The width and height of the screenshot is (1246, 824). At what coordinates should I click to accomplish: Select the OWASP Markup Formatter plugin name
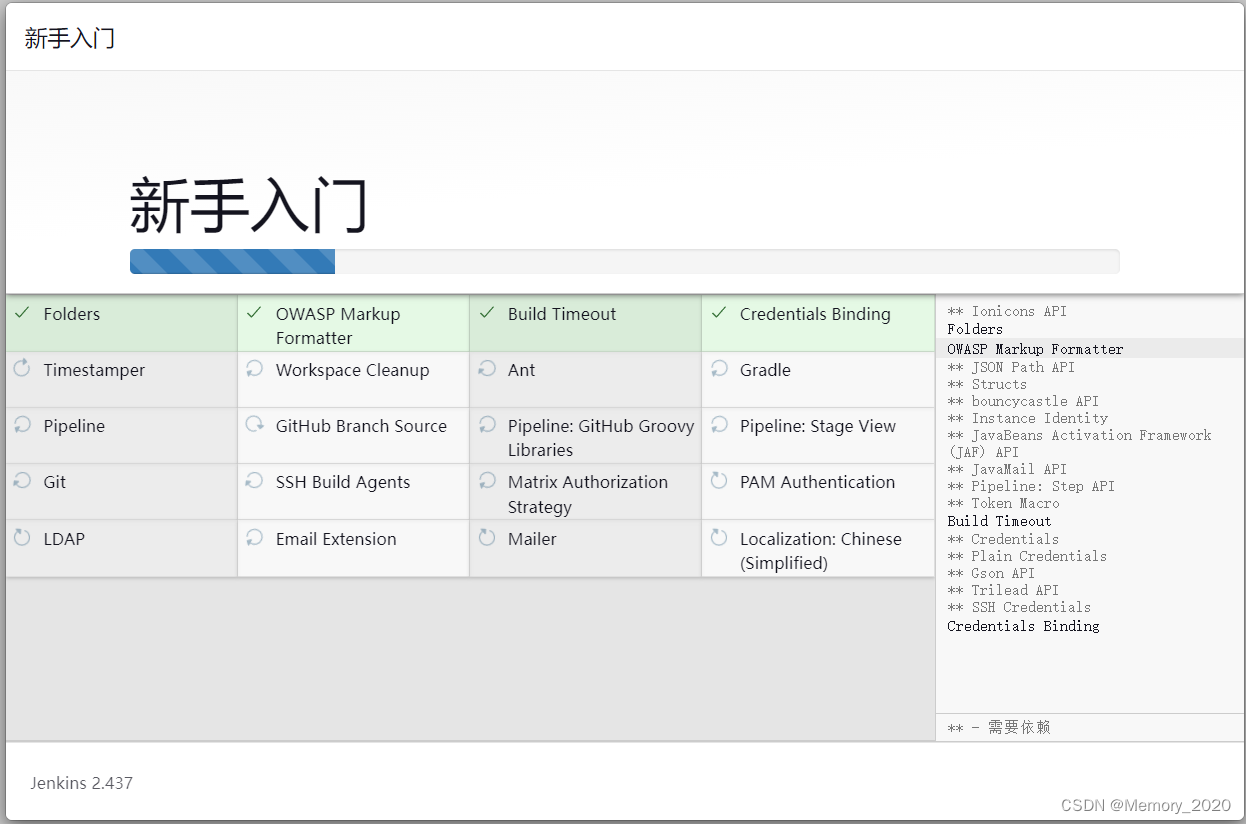pyautogui.click(x=338, y=326)
